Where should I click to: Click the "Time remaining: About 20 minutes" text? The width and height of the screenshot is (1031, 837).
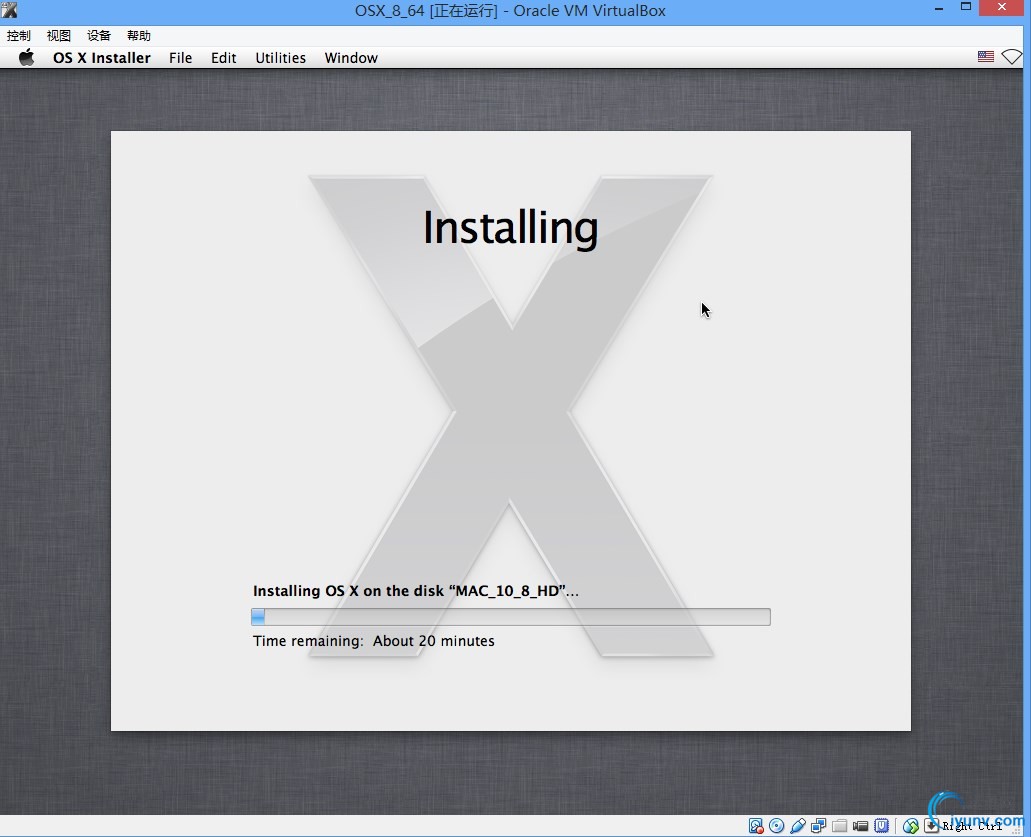373,641
